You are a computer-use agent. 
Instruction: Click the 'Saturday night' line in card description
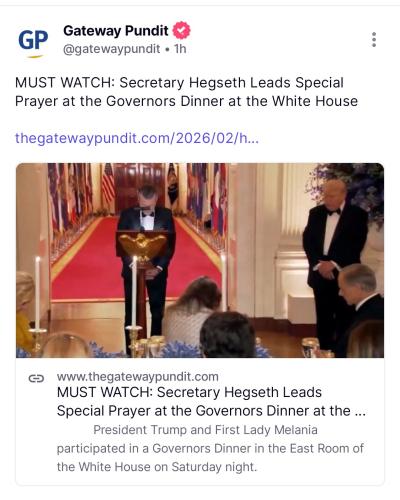[x=157, y=467]
